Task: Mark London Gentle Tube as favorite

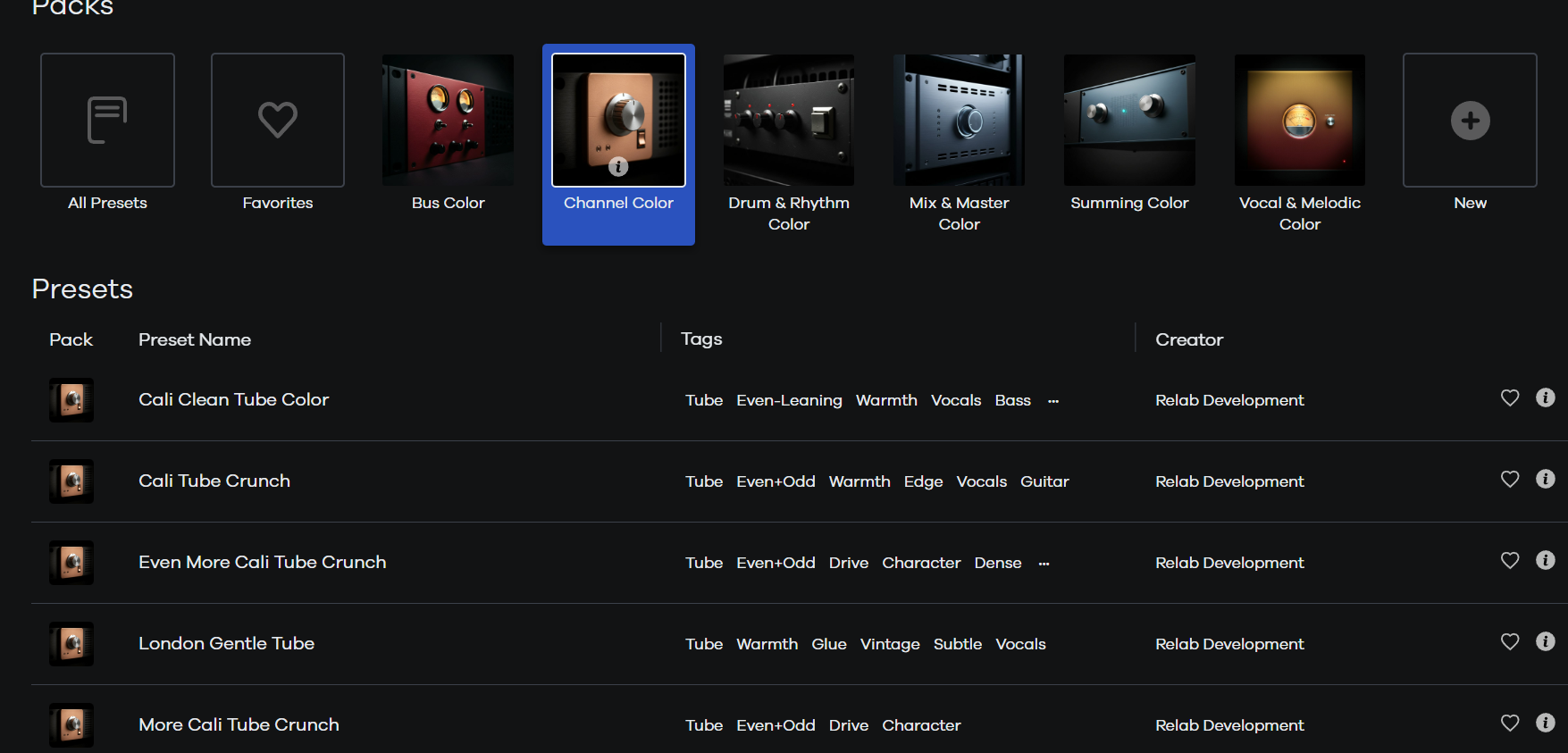Action: (1510, 641)
